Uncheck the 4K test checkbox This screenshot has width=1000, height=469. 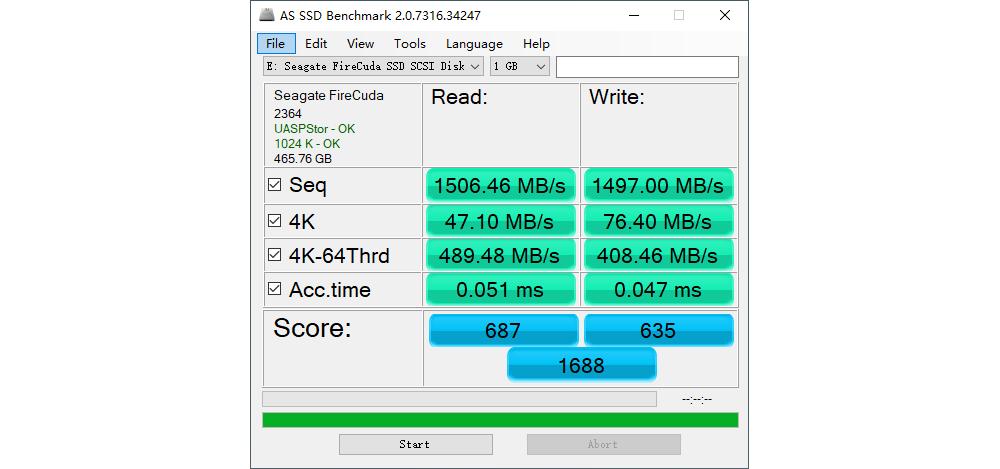pos(274,221)
